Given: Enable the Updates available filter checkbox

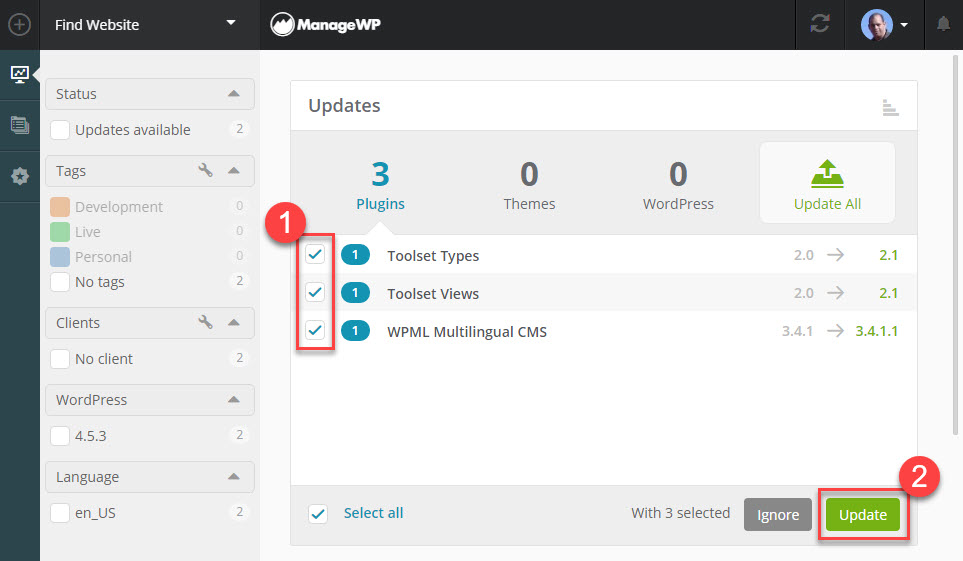Looking at the screenshot, I should pos(60,130).
